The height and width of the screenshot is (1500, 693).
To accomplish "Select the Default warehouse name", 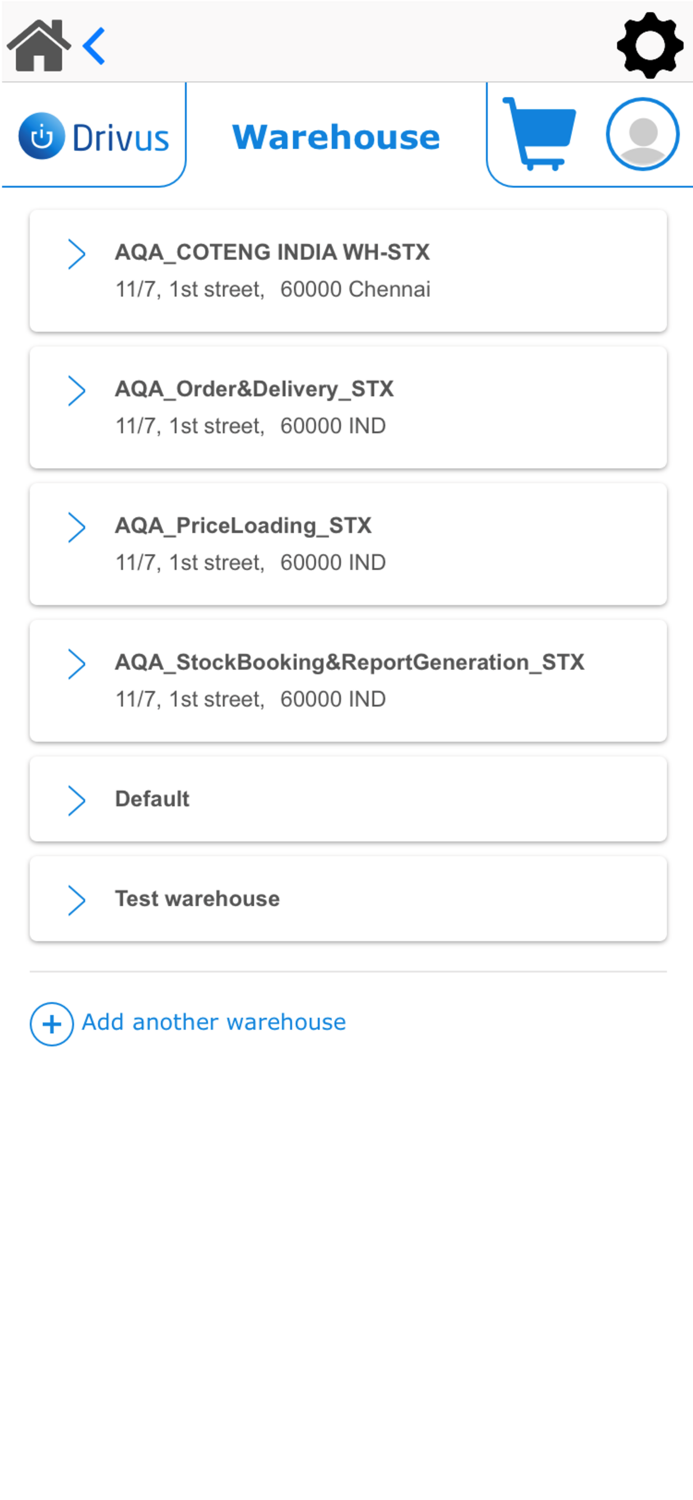I will 152,799.
